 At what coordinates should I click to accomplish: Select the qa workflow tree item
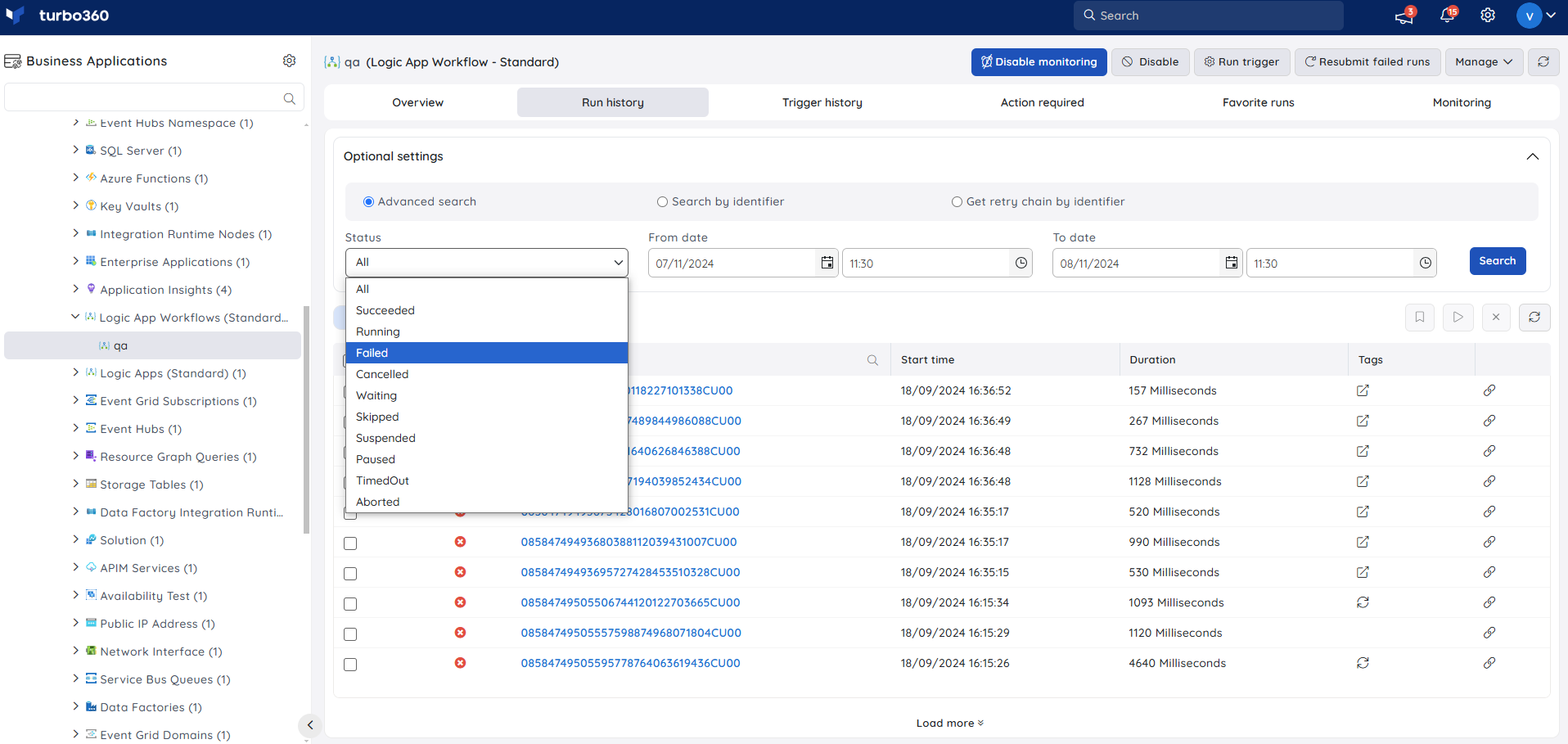click(x=152, y=345)
